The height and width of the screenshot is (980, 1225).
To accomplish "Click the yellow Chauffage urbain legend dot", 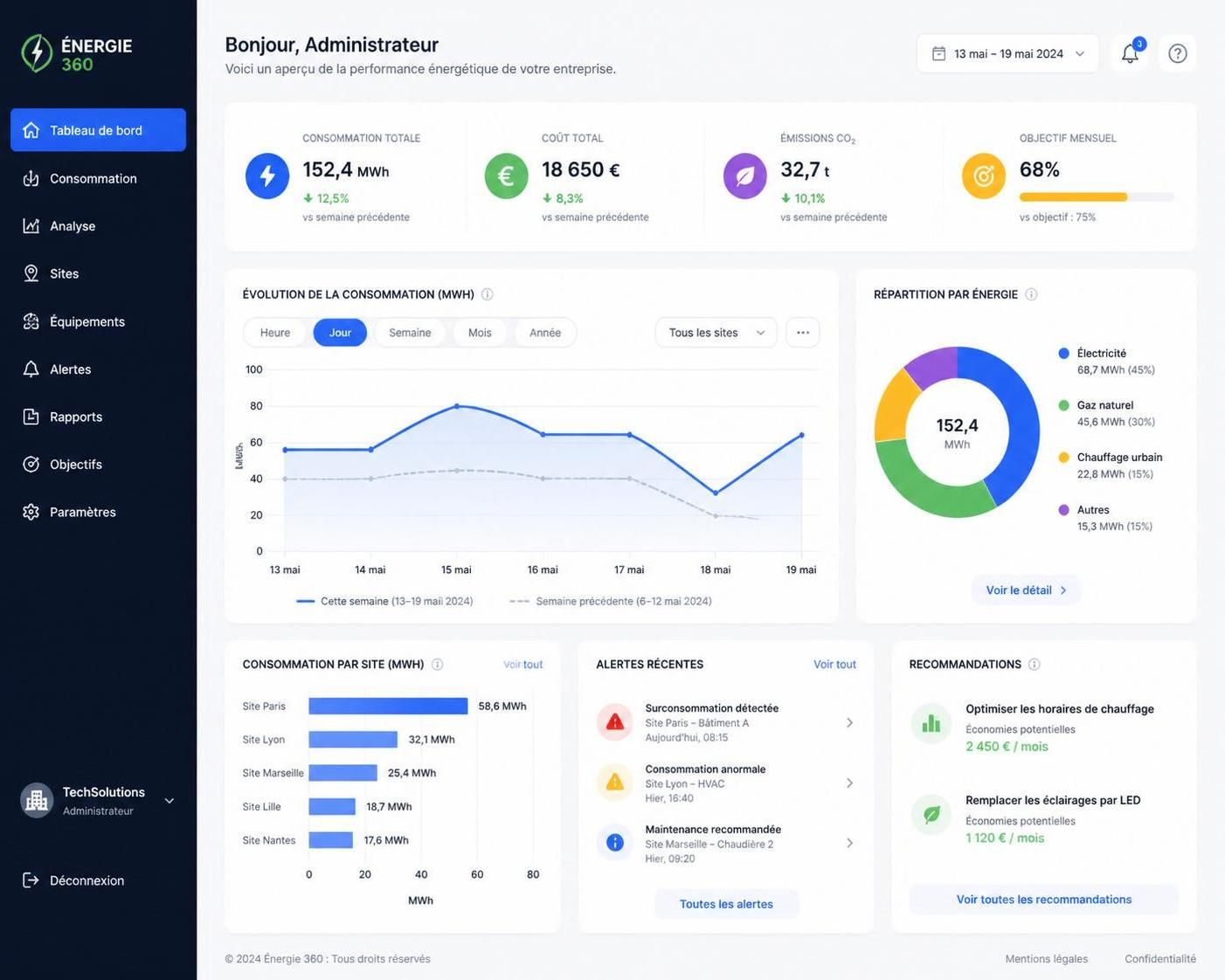I will coord(1063,458).
